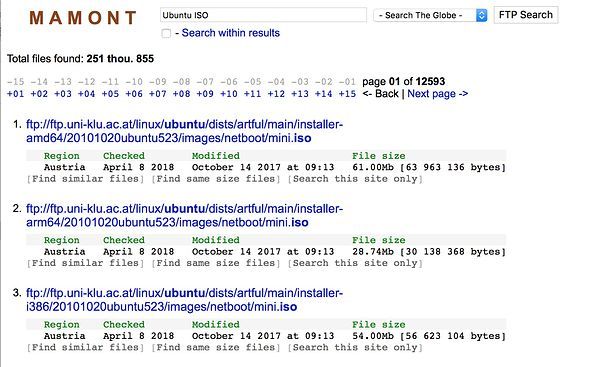Viewport: 610px width, 367px height.
Task: Jump forward with +14 page link
Action: 324,94
